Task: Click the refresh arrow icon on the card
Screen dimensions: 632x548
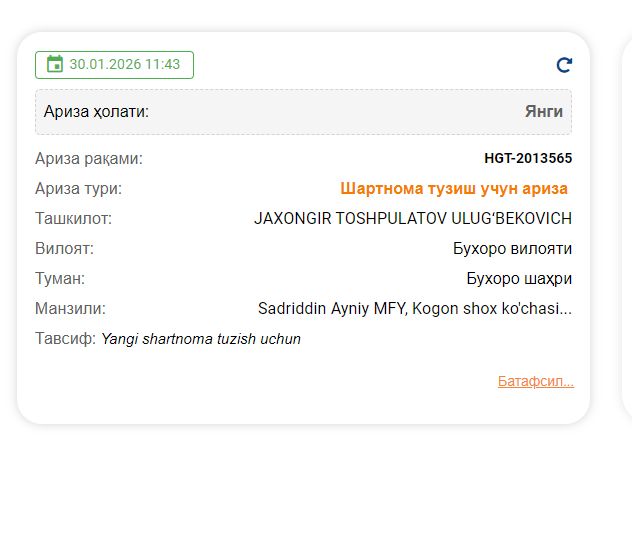Action: tap(564, 65)
